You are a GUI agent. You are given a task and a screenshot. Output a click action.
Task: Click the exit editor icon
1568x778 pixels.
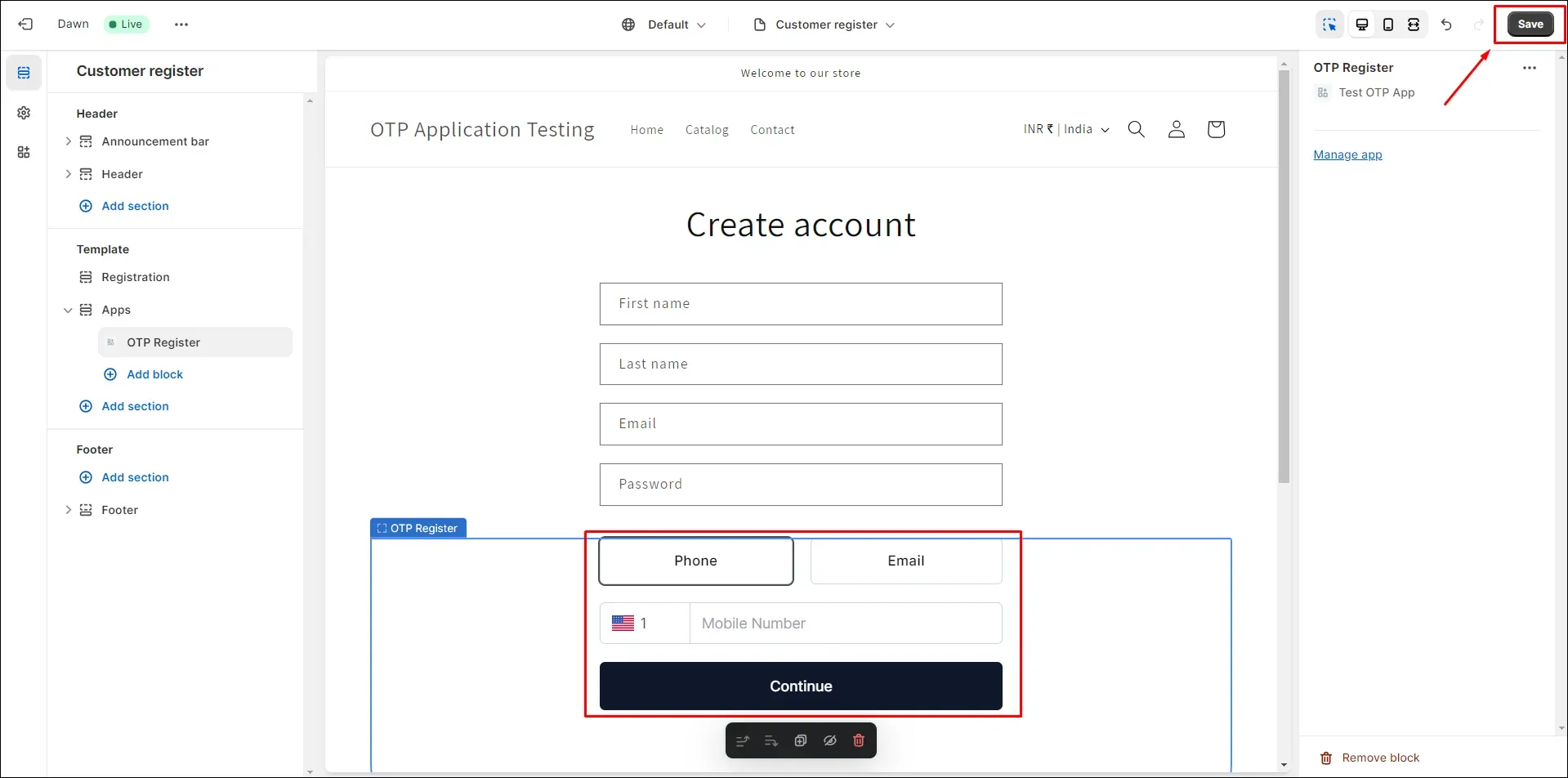tap(25, 25)
